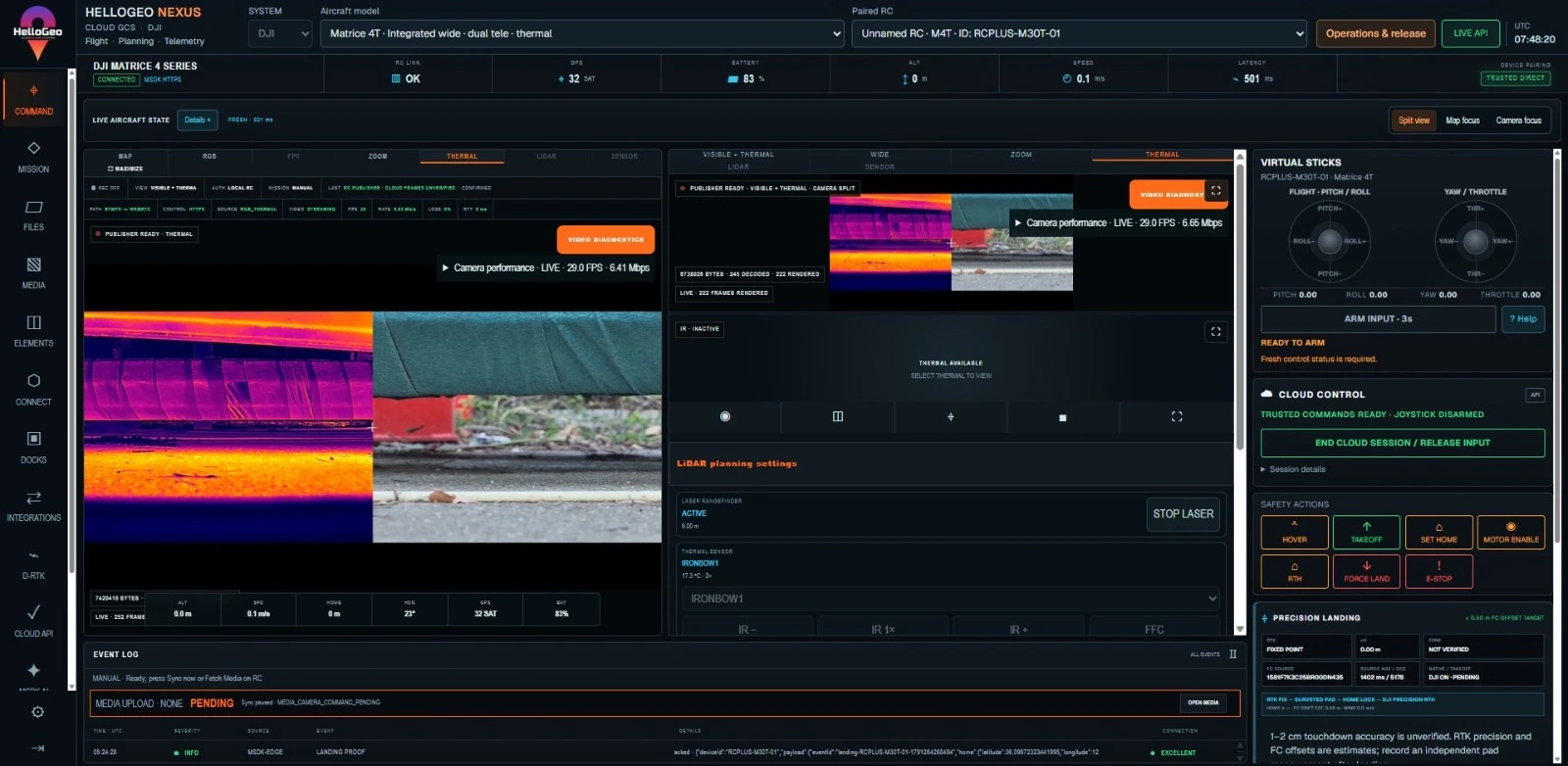Click the split-view columns icon under camera view
Viewport: 1568px width, 766px height.
(x=838, y=416)
